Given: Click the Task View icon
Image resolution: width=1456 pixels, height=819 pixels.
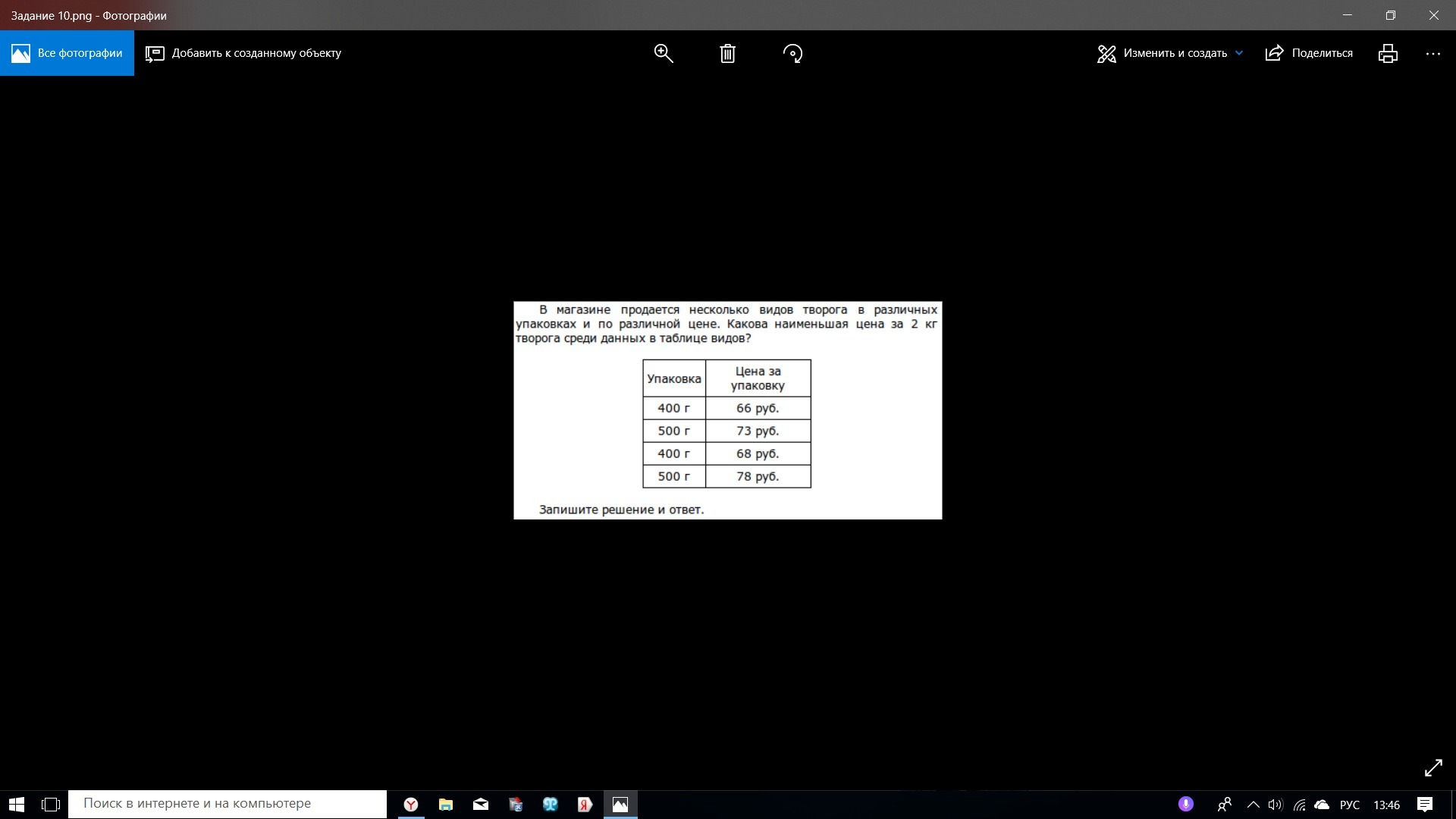Looking at the screenshot, I should click(51, 805).
